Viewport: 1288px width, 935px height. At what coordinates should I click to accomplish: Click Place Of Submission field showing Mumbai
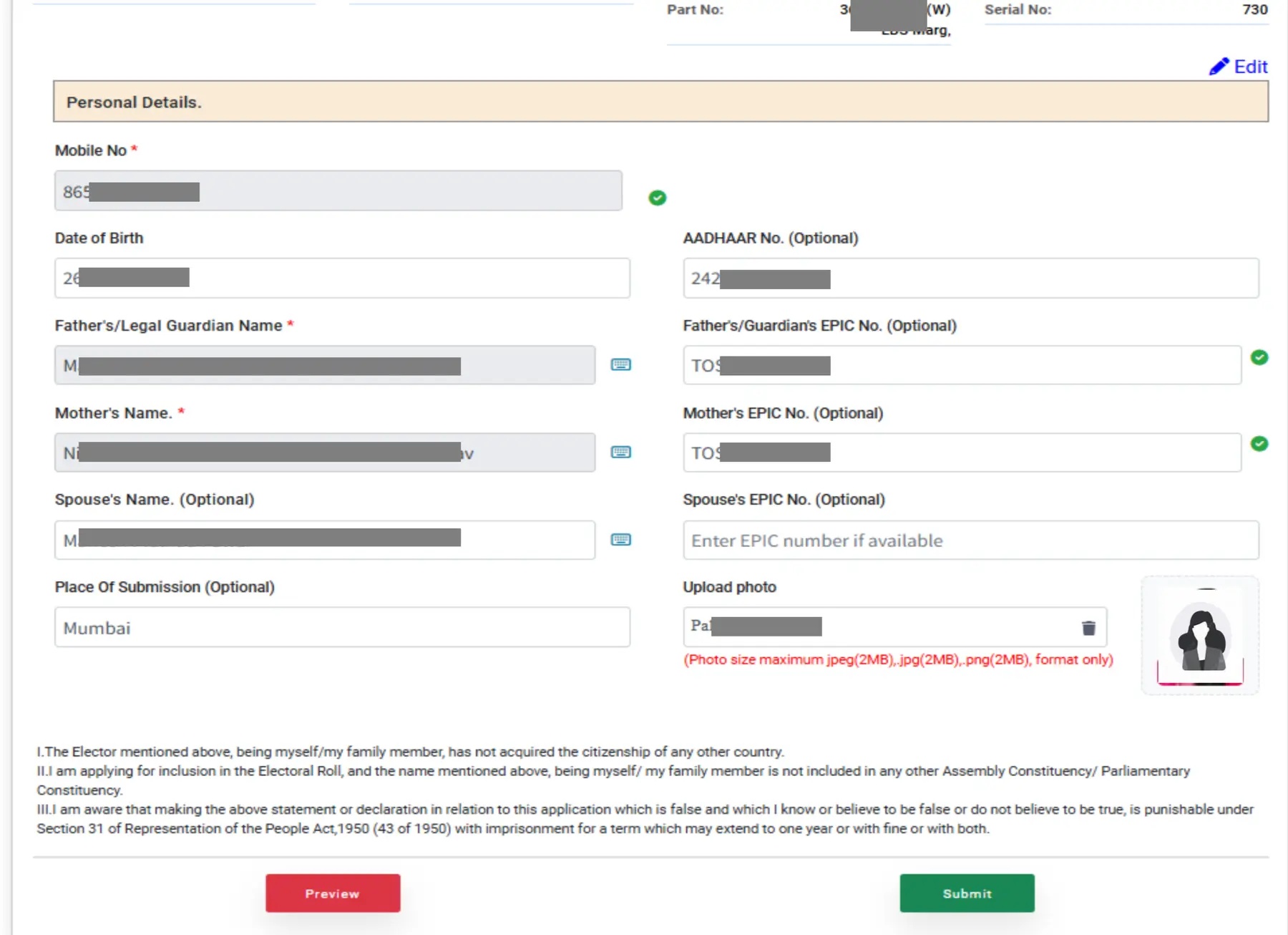[x=342, y=627]
